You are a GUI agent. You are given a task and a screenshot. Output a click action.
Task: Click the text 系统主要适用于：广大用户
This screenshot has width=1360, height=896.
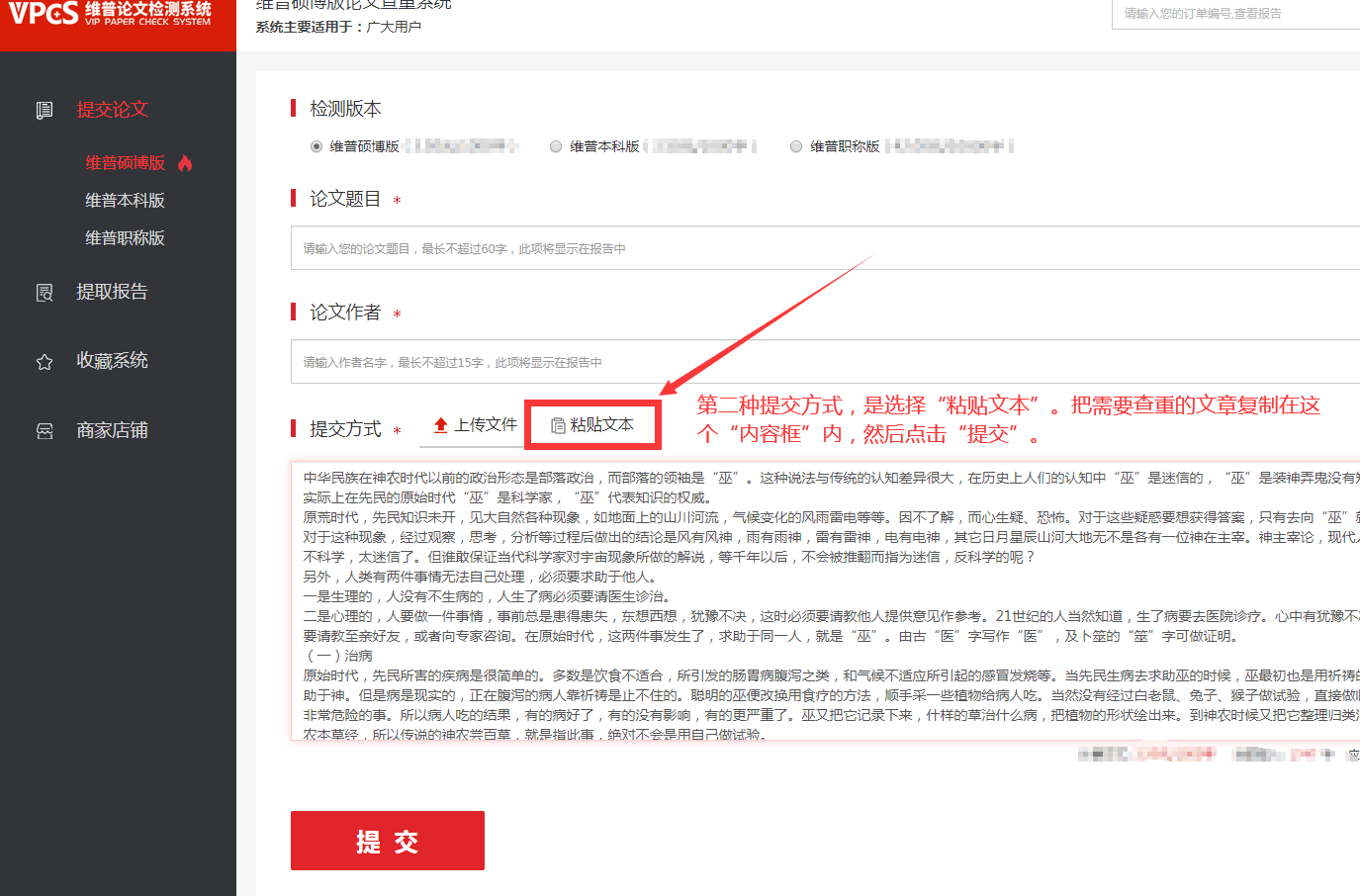(x=338, y=27)
